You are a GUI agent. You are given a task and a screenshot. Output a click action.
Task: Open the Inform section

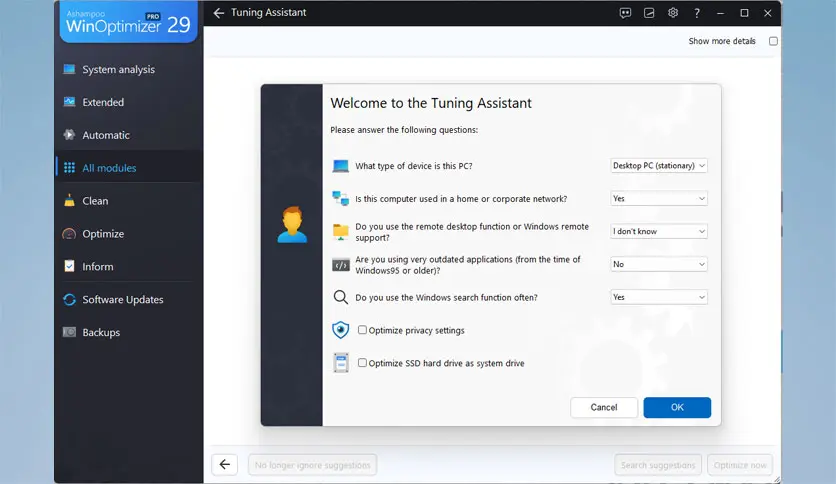[x=129, y=266]
